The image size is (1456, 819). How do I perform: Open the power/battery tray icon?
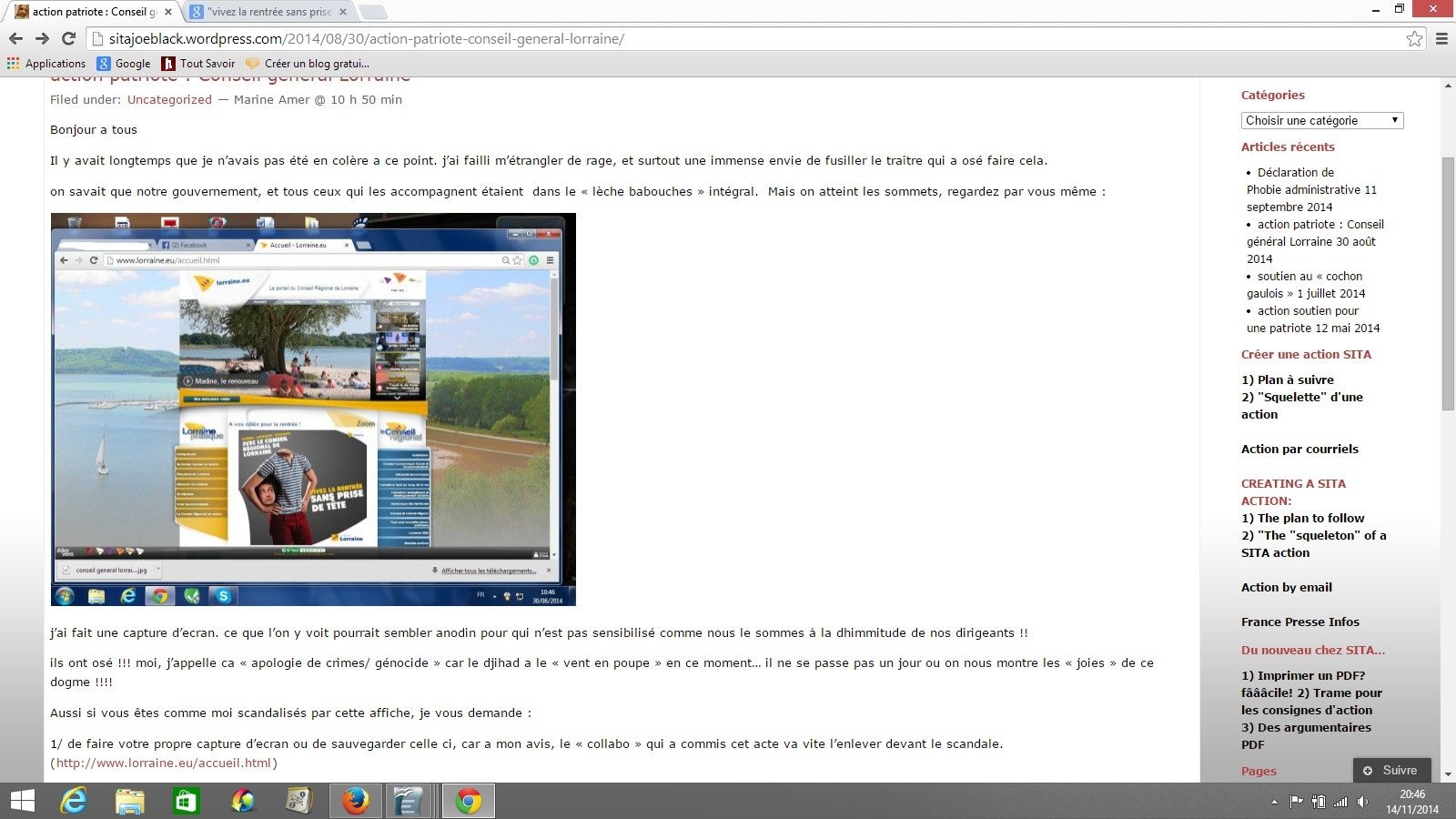[x=1319, y=802]
